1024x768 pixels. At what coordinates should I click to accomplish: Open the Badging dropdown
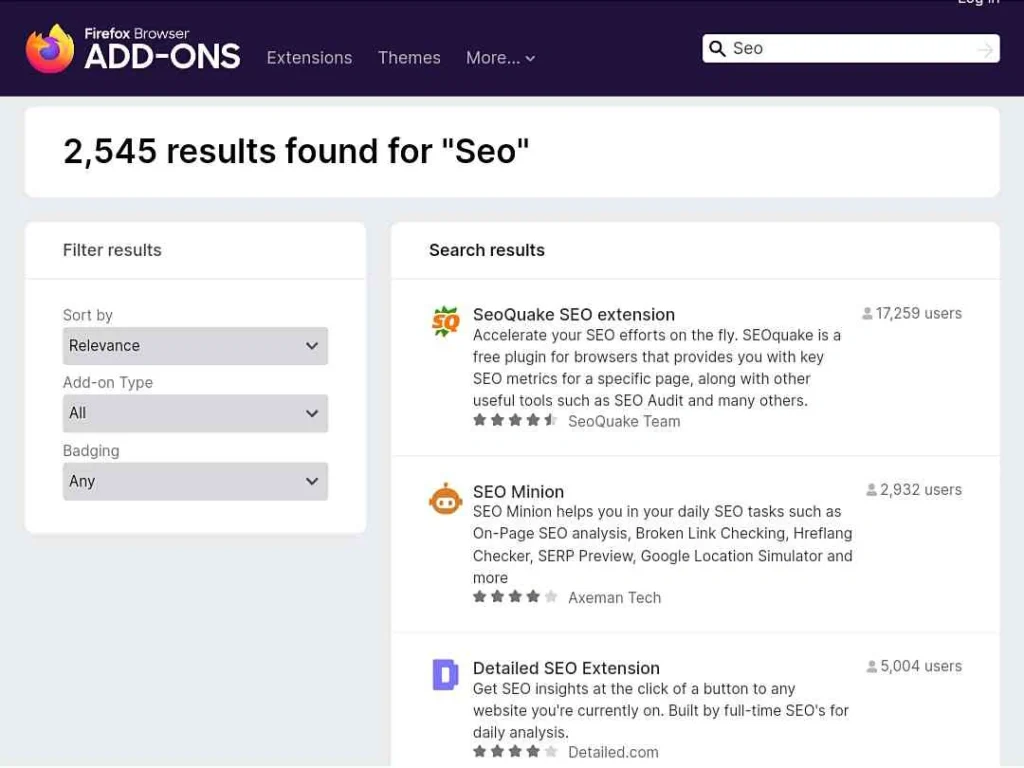[x=195, y=482]
